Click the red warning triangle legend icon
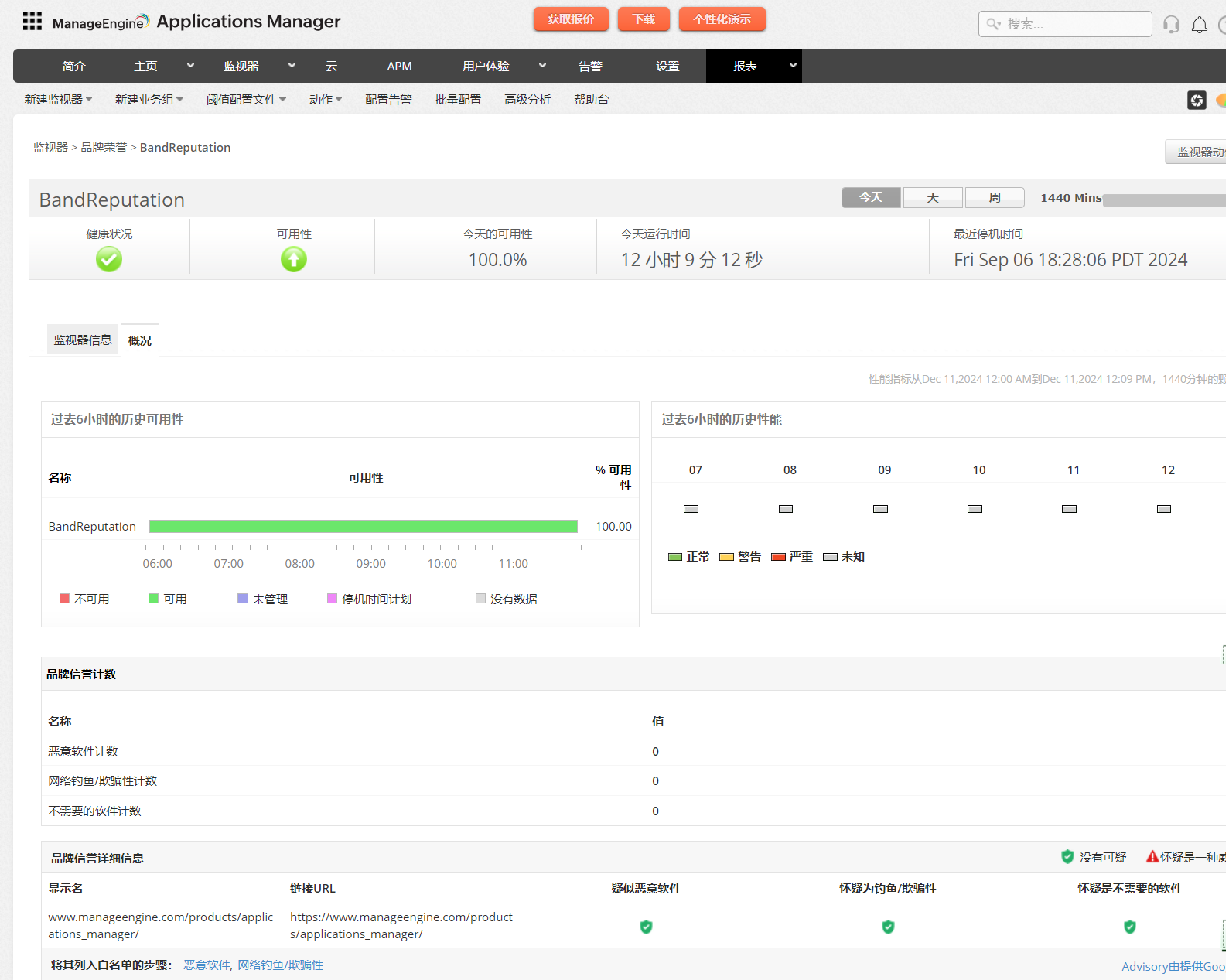 (x=1152, y=857)
